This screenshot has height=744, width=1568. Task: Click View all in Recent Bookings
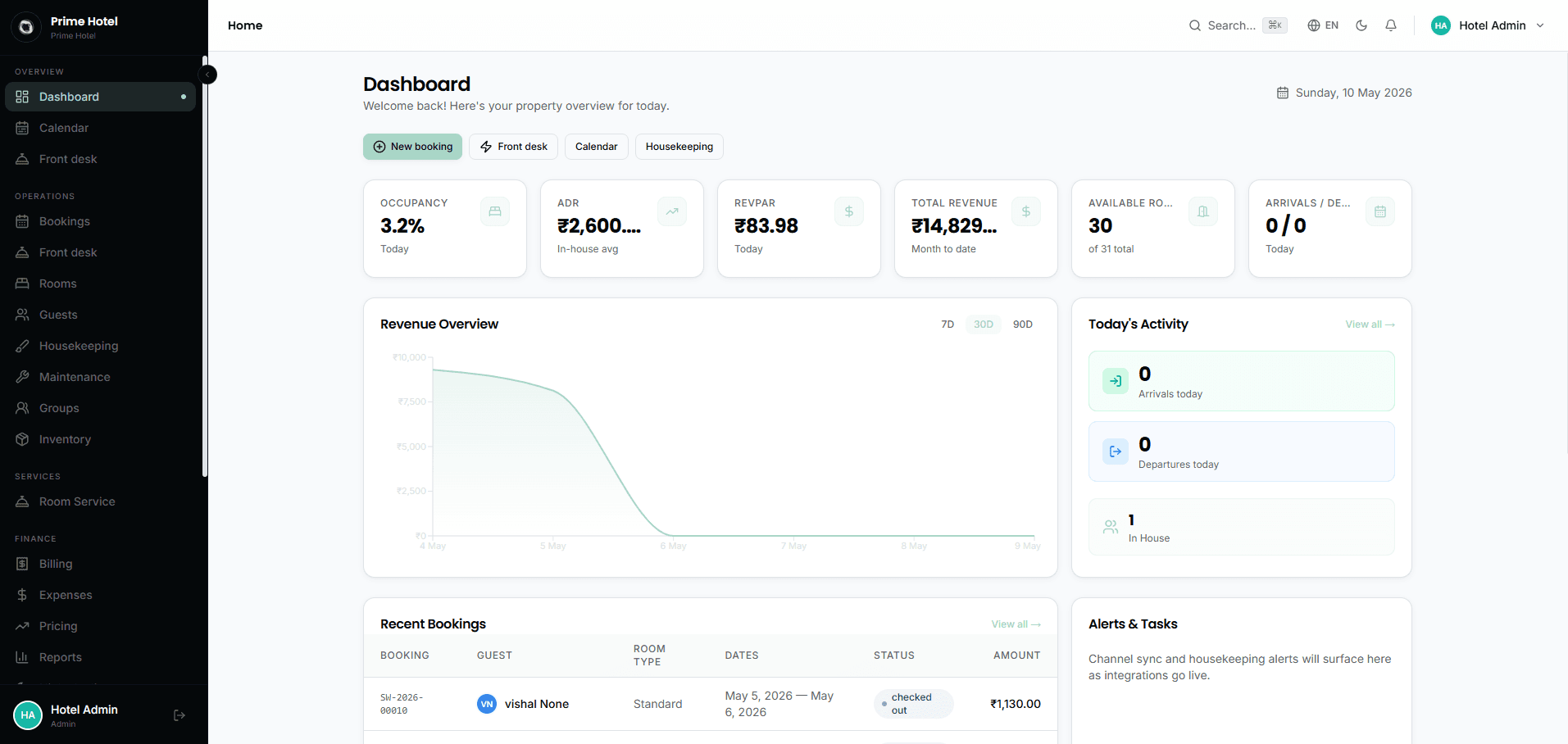tap(1016, 624)
